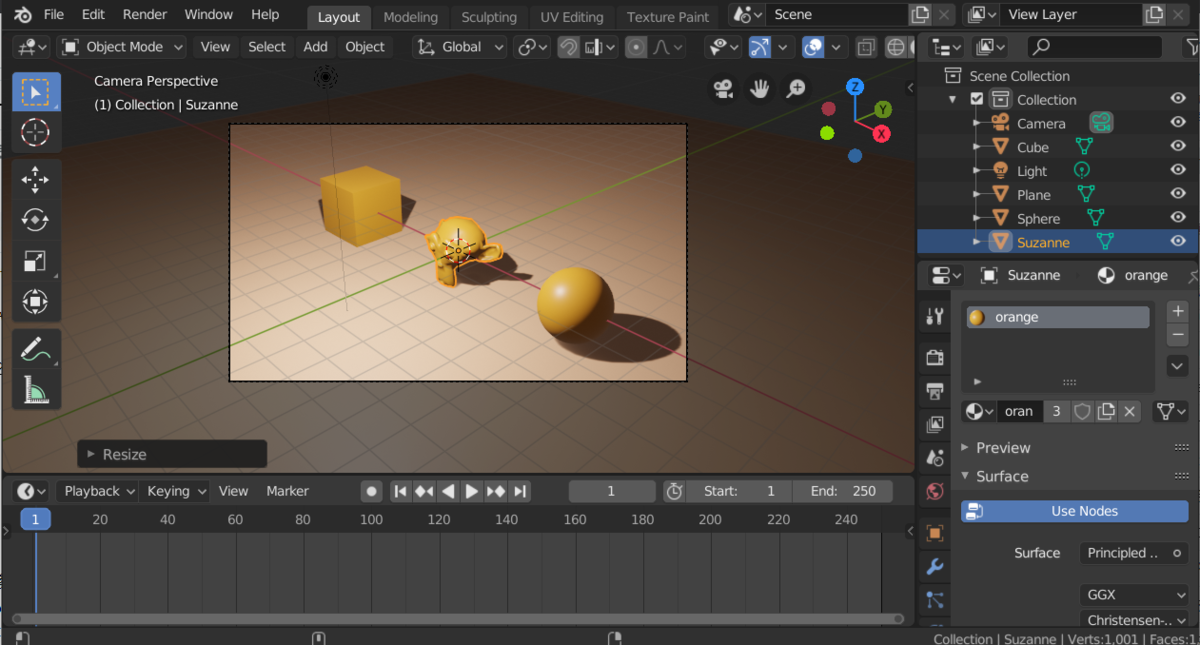This screenshot has height=645, width=1200.
Task: Open the Object properties tab
Action: pyautogui.click(x=935, y=533)
